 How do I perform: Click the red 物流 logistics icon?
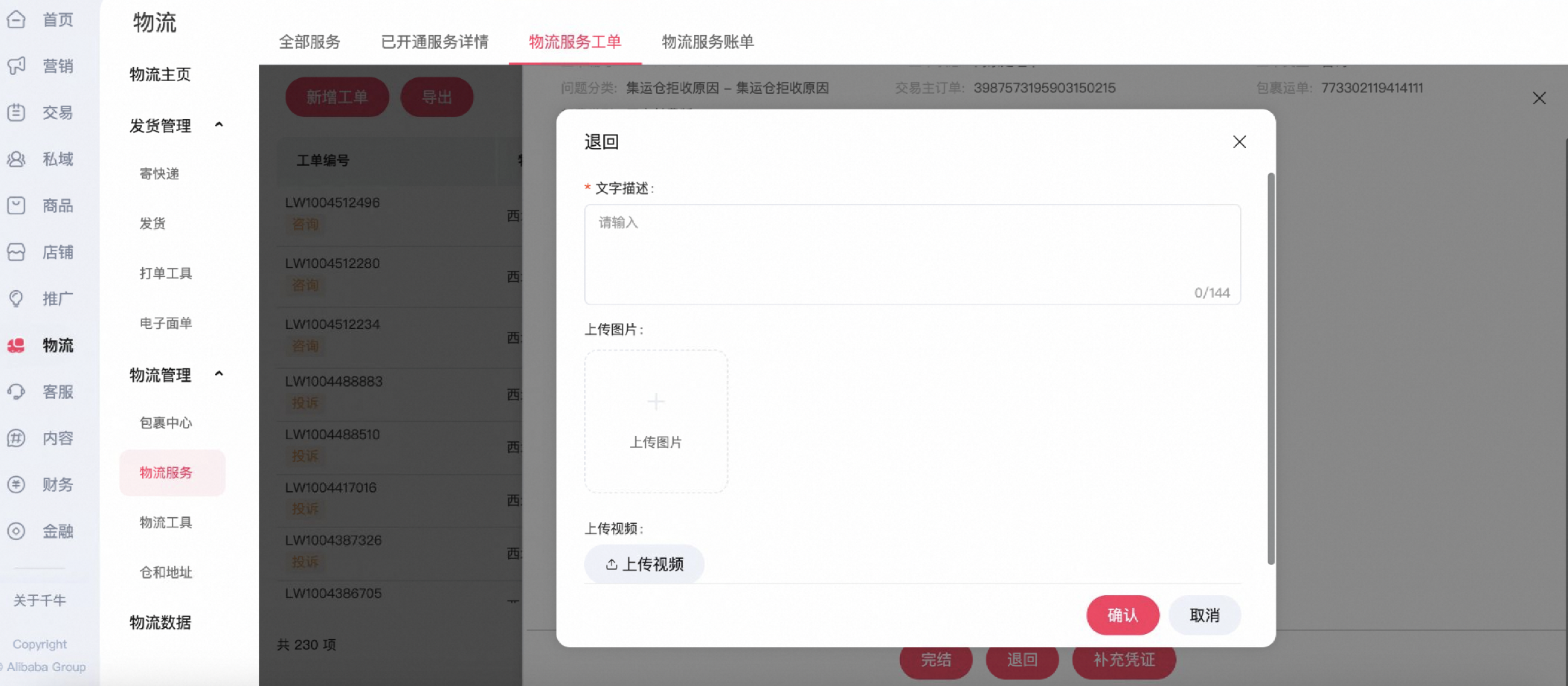tap(16, 345)
